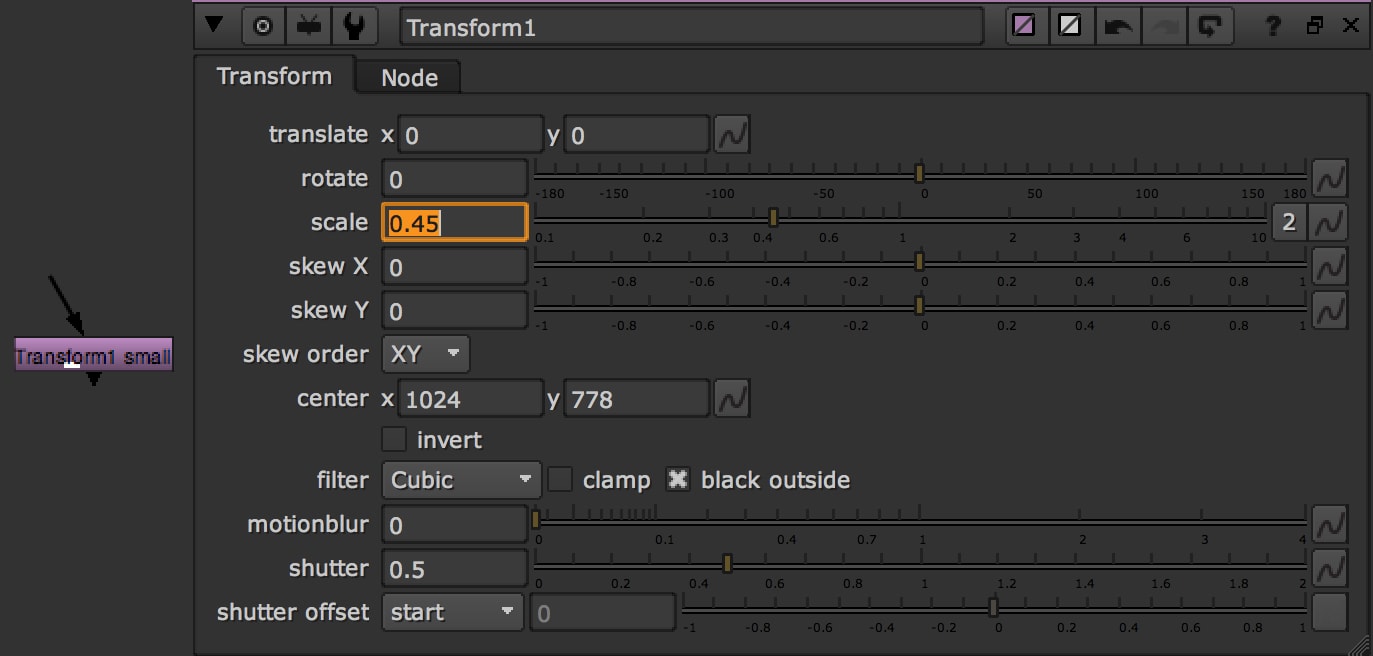Expand the shutter offset start dropdown

(452, 612)
